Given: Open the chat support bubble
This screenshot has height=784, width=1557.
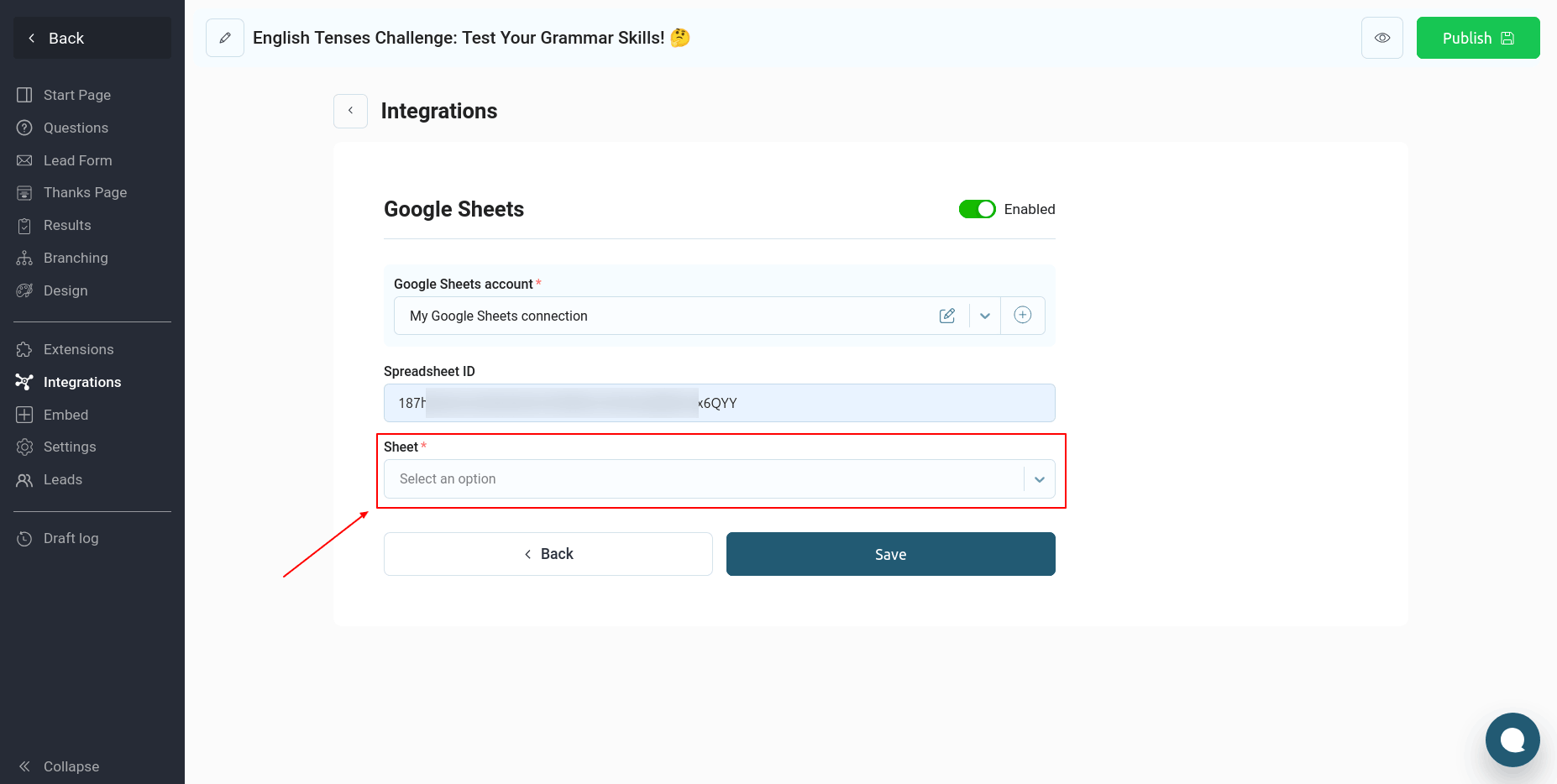Looking at the screenshot, I should [x=1512, y=740].
